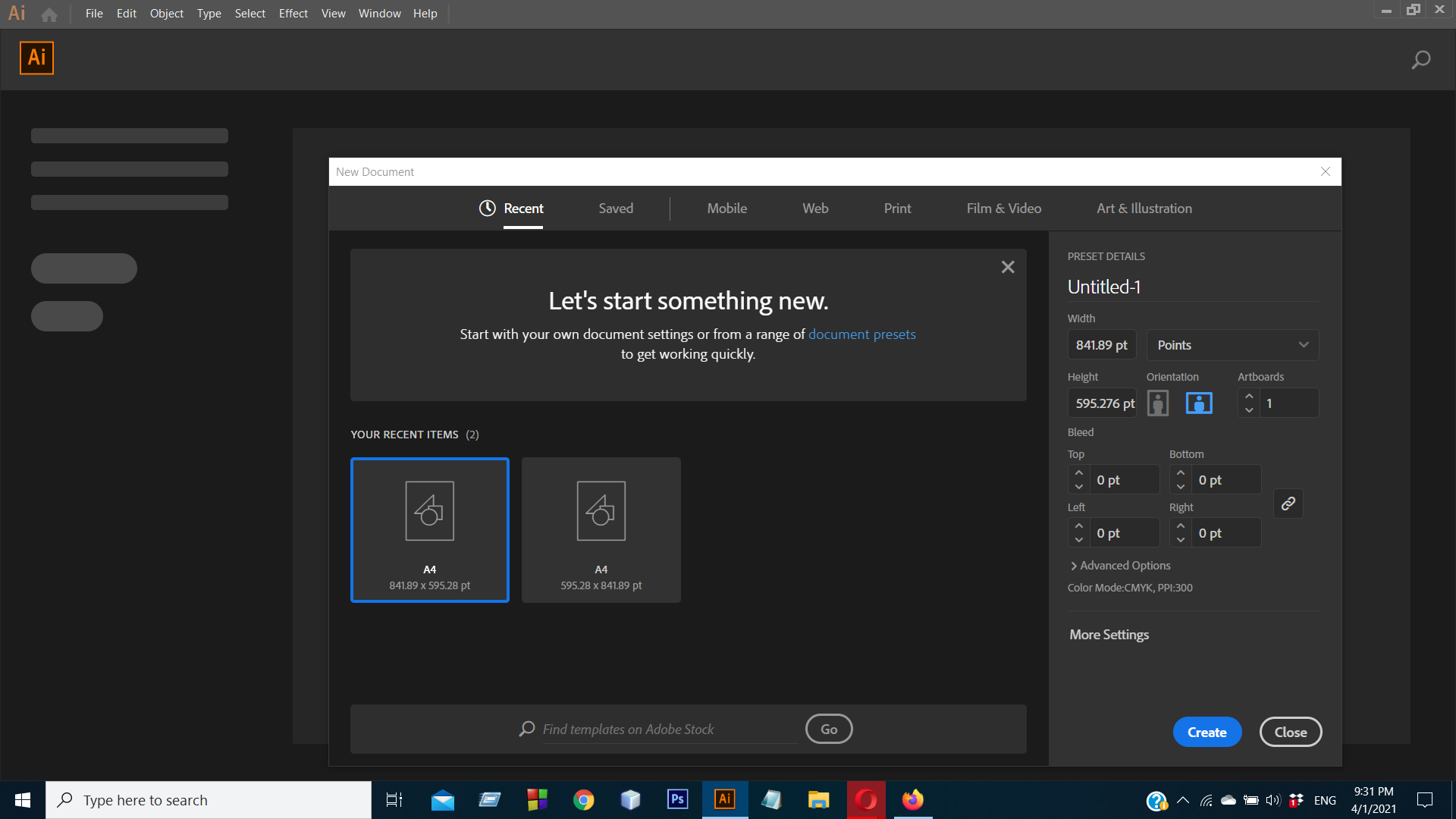This screenshot has width=1456, height=819.
Task: Click the Find templates on Adobe Stock field
Action: point(670,730)
